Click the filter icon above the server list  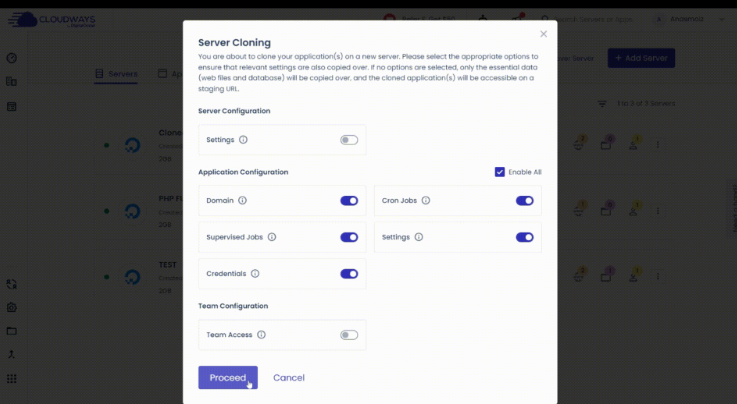602,103
